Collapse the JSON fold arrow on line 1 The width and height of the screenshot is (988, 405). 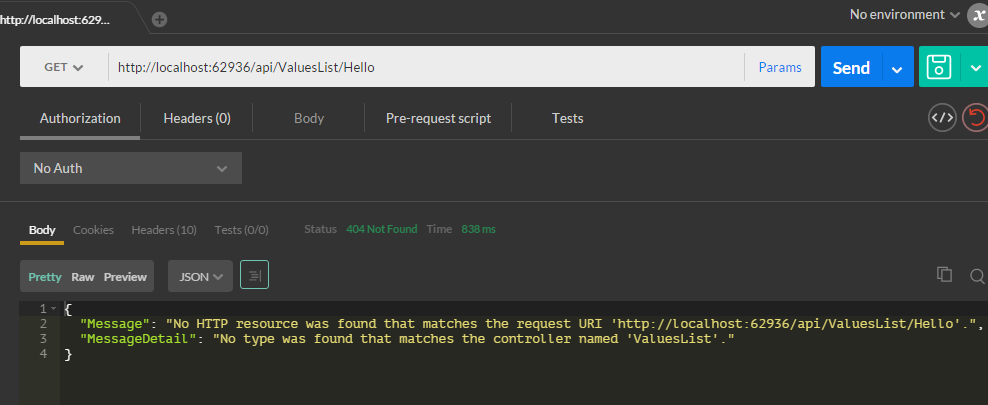coord(54,309)
